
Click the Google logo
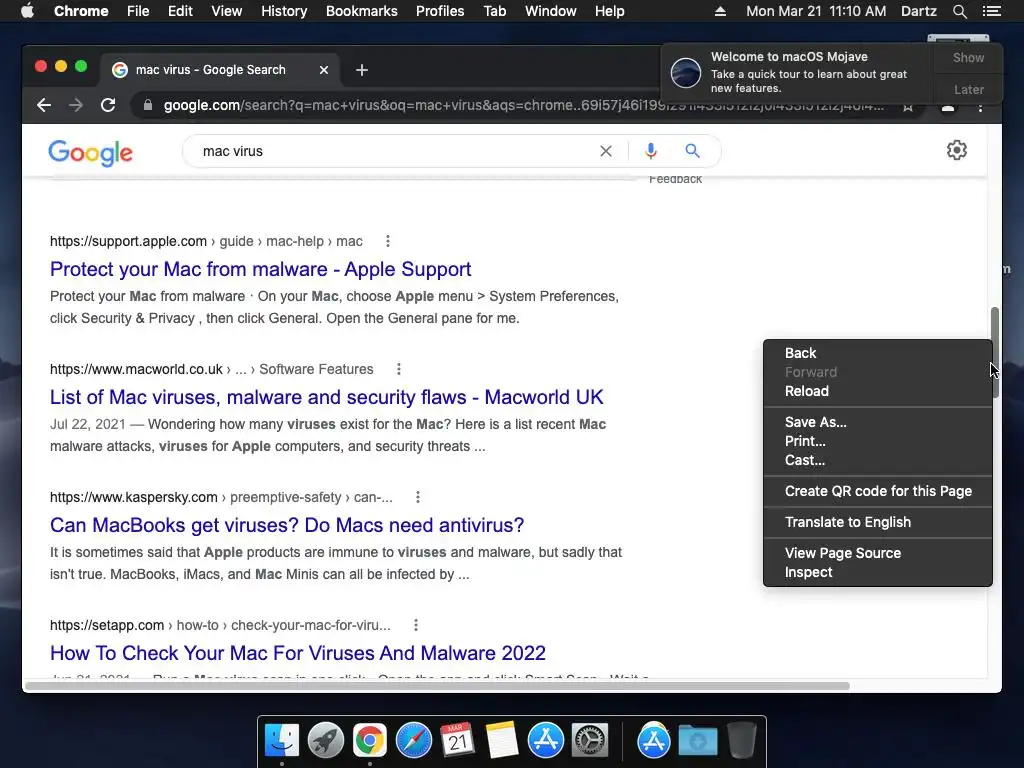[x=90, y=153]
